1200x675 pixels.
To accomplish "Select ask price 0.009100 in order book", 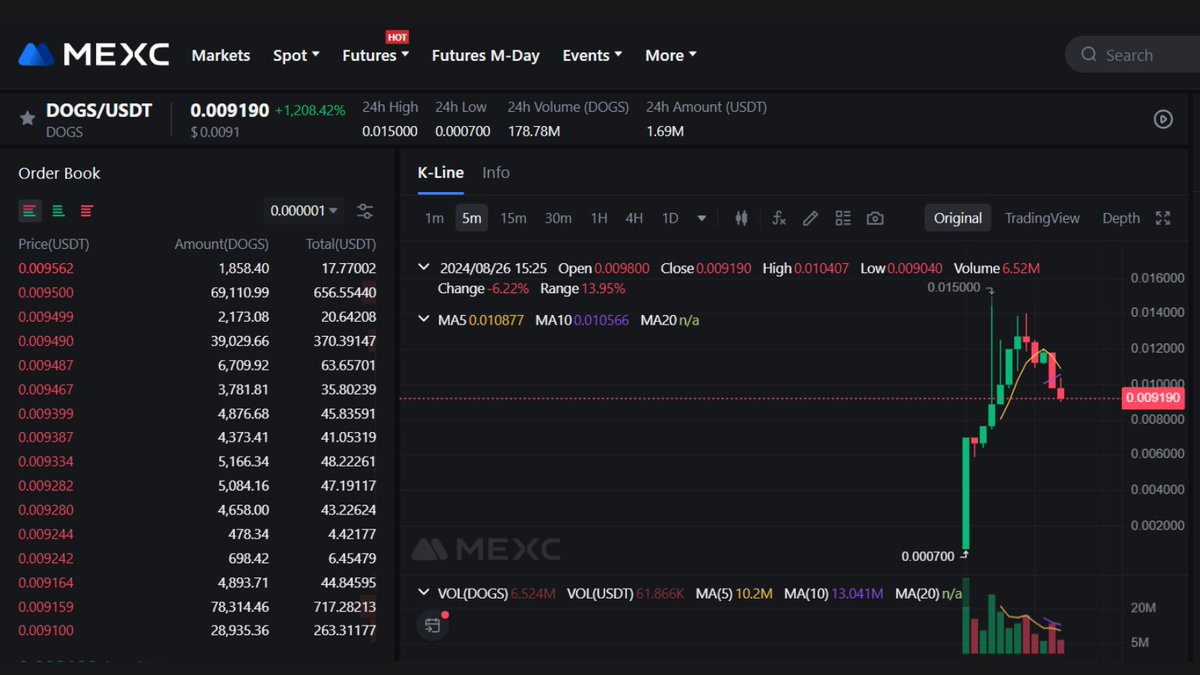I will pyautogui.click(x=46, y=630).
